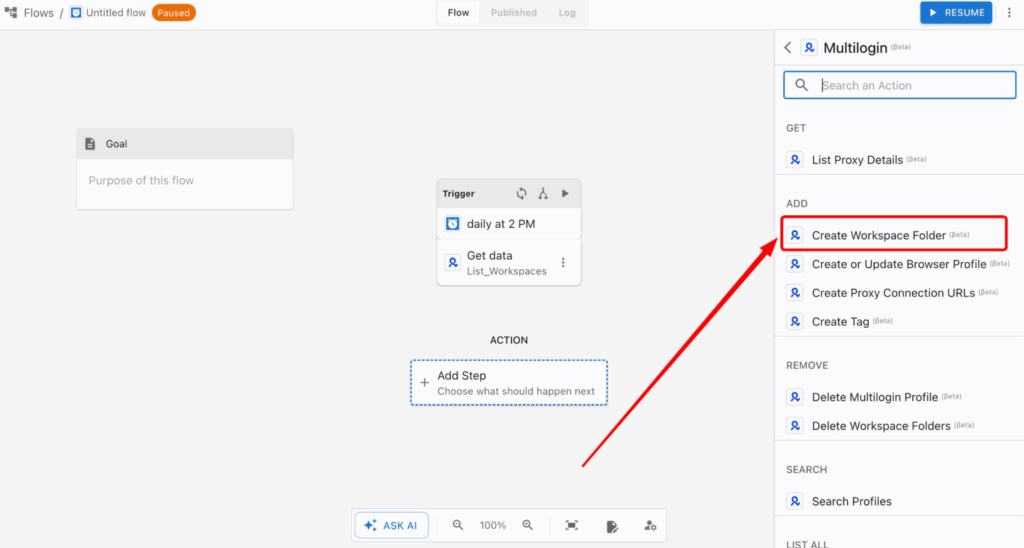Click the Flows hierarchy icon in breadcrumb

[11, 12]
